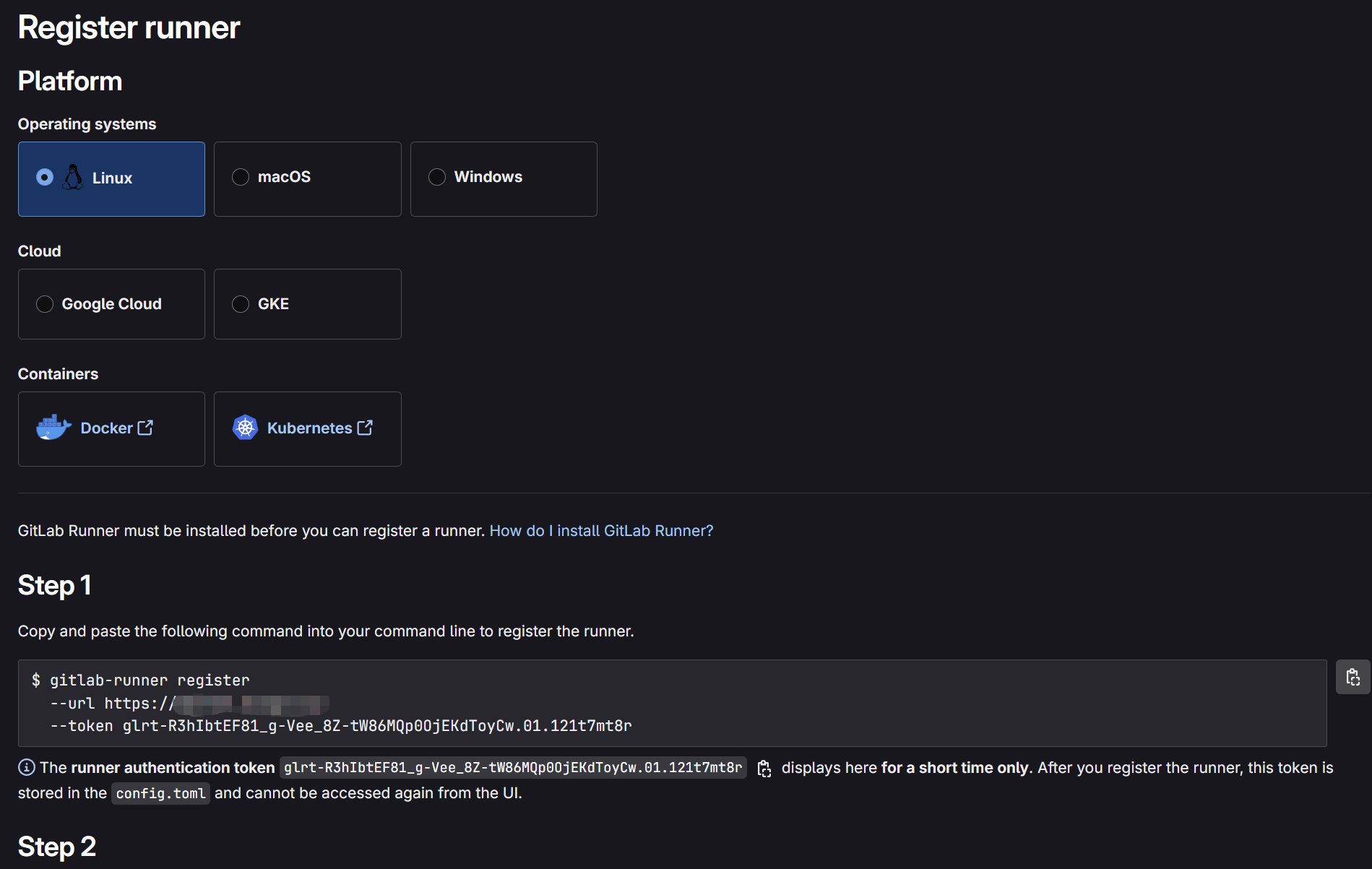Select the Google Cloud radio option
This screenshot has height=869, width=1372.
[x=45, y=304]
